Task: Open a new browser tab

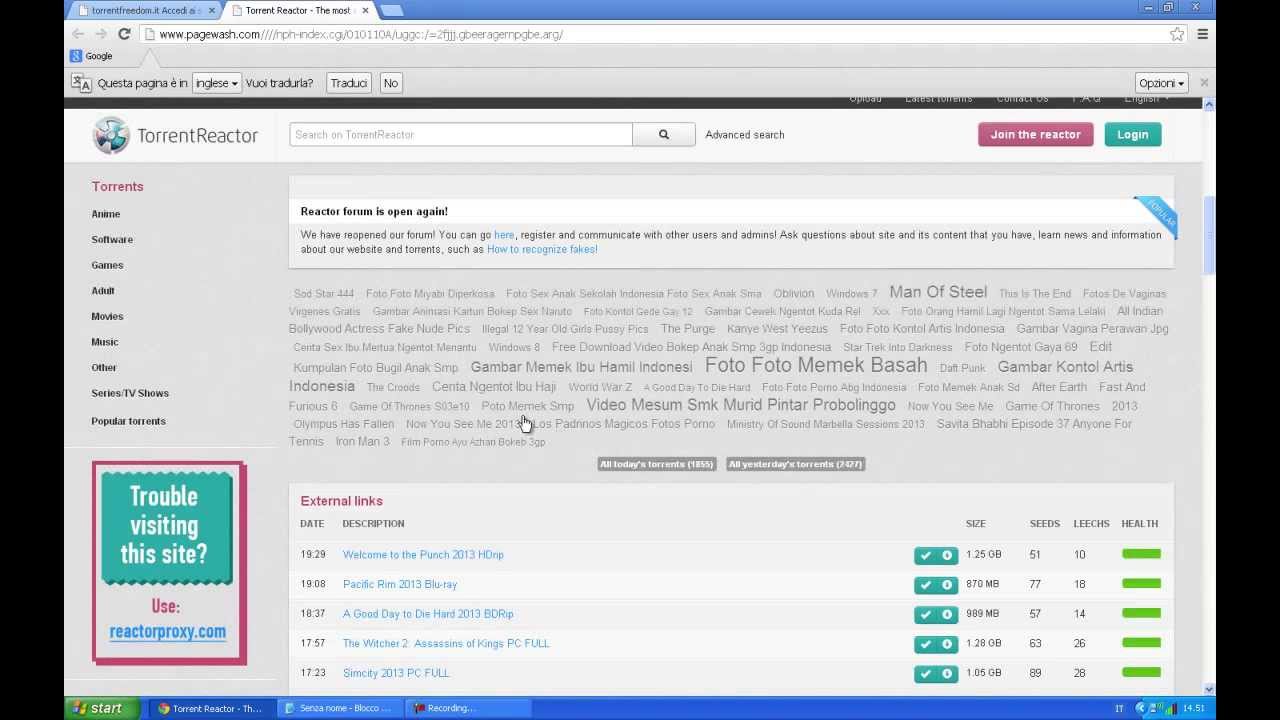Action: [x=391, y=10]
